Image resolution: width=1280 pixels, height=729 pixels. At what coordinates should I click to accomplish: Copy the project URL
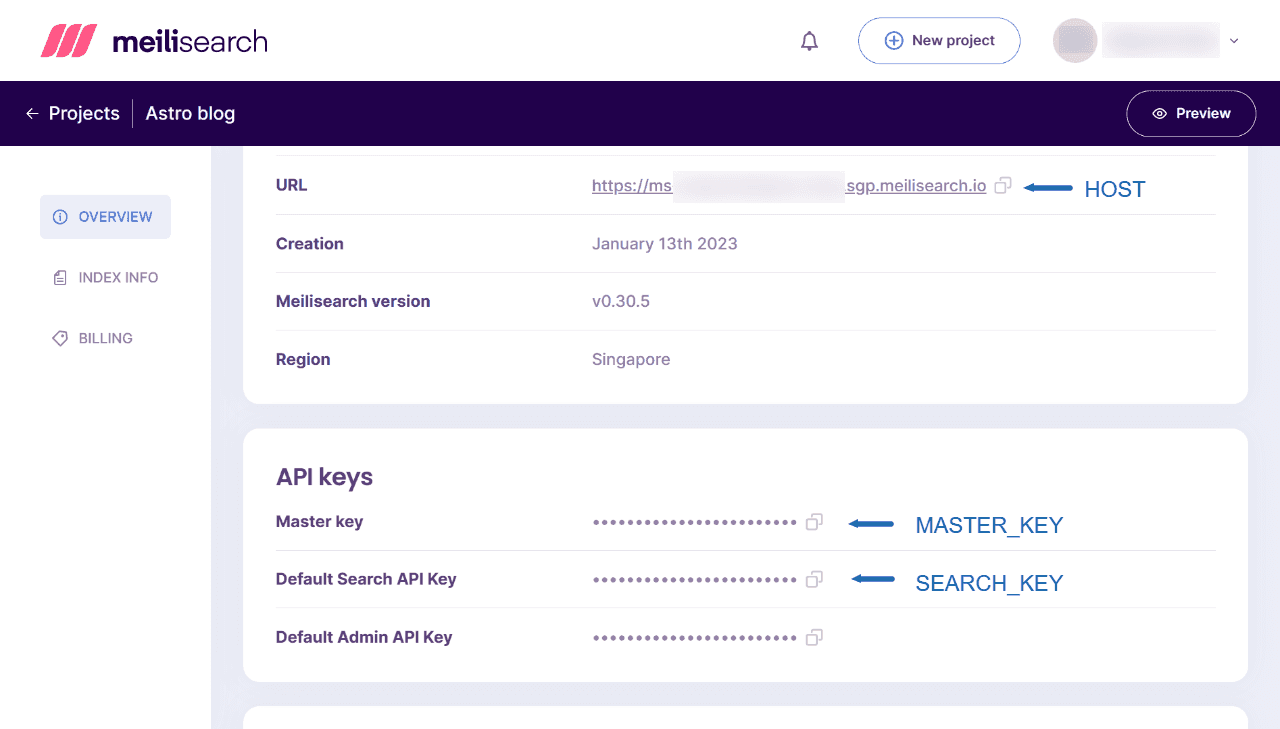coord(1003,185)
